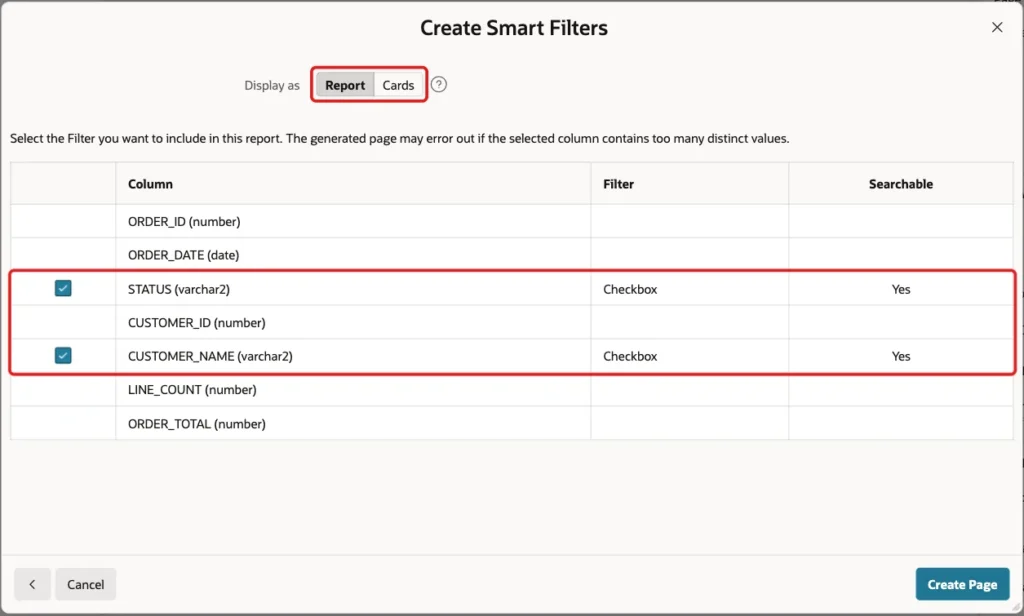Go back with the left chevron button
The image size is (1024, 616).
[x=32, y=584]
